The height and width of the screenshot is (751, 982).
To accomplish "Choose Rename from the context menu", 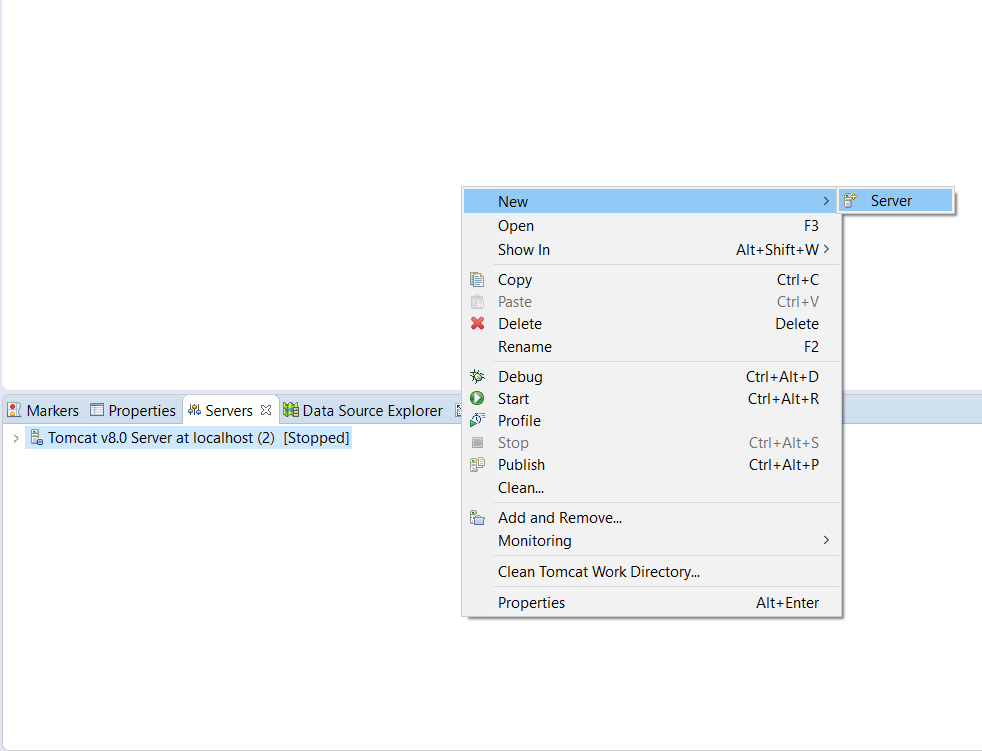I will click(x=525, y=347).
